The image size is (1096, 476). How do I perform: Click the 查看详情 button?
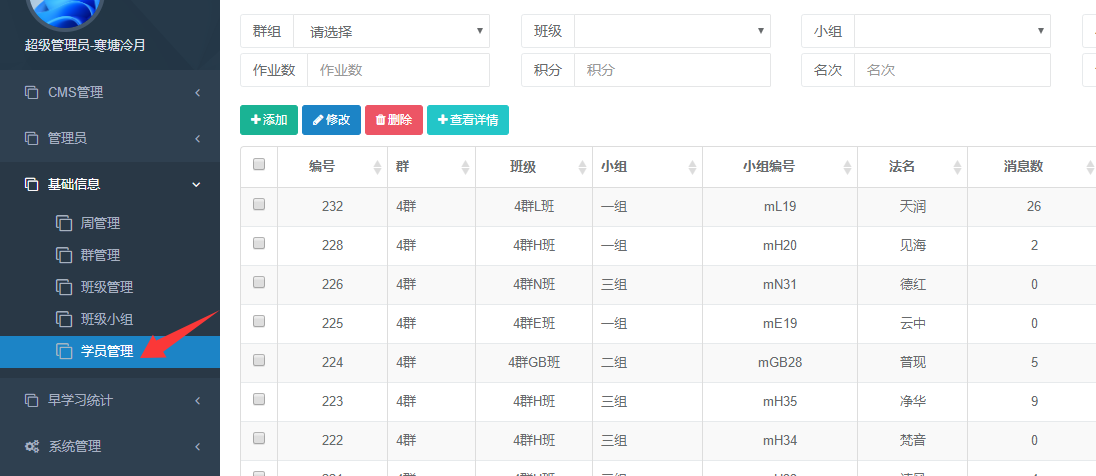(x=468, y=120)
